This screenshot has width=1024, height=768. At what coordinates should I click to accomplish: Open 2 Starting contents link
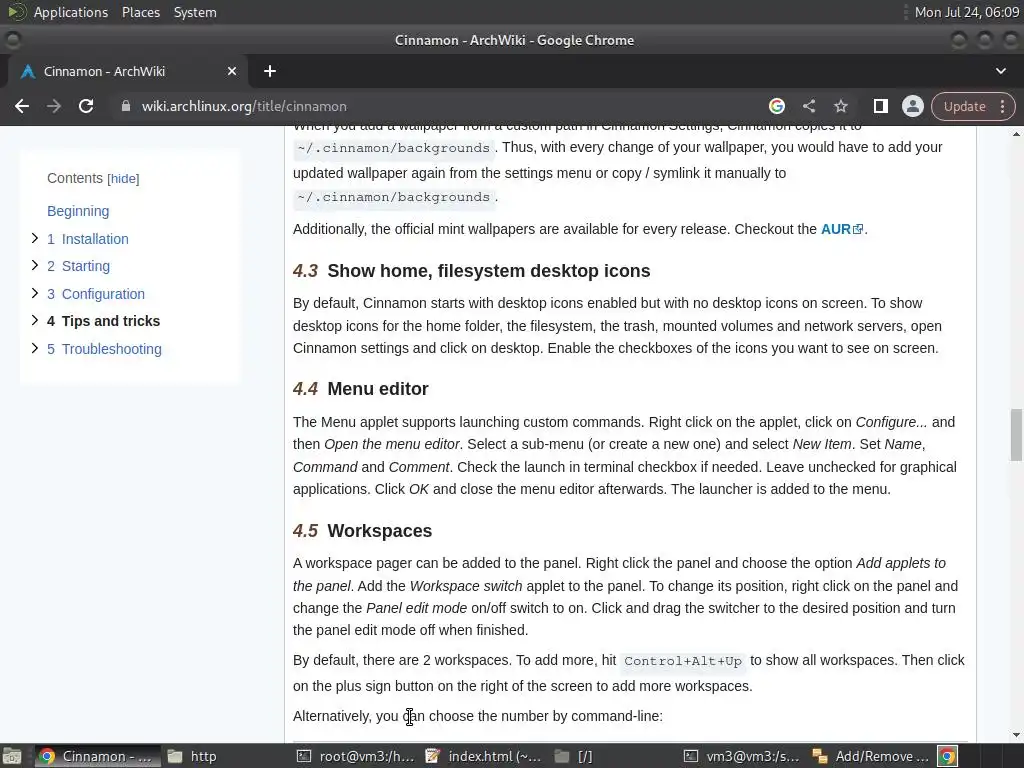pos(78,266)
